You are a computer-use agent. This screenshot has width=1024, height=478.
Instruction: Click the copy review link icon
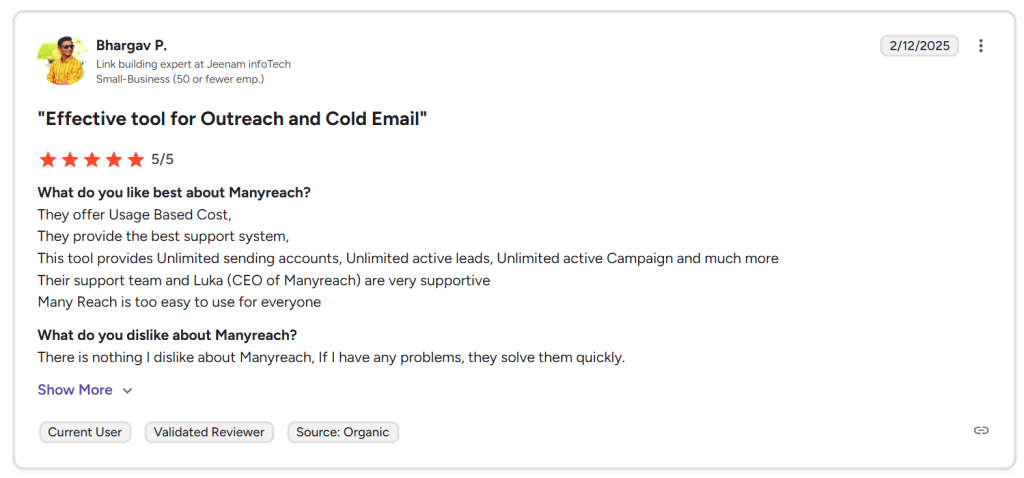(981, 430)
